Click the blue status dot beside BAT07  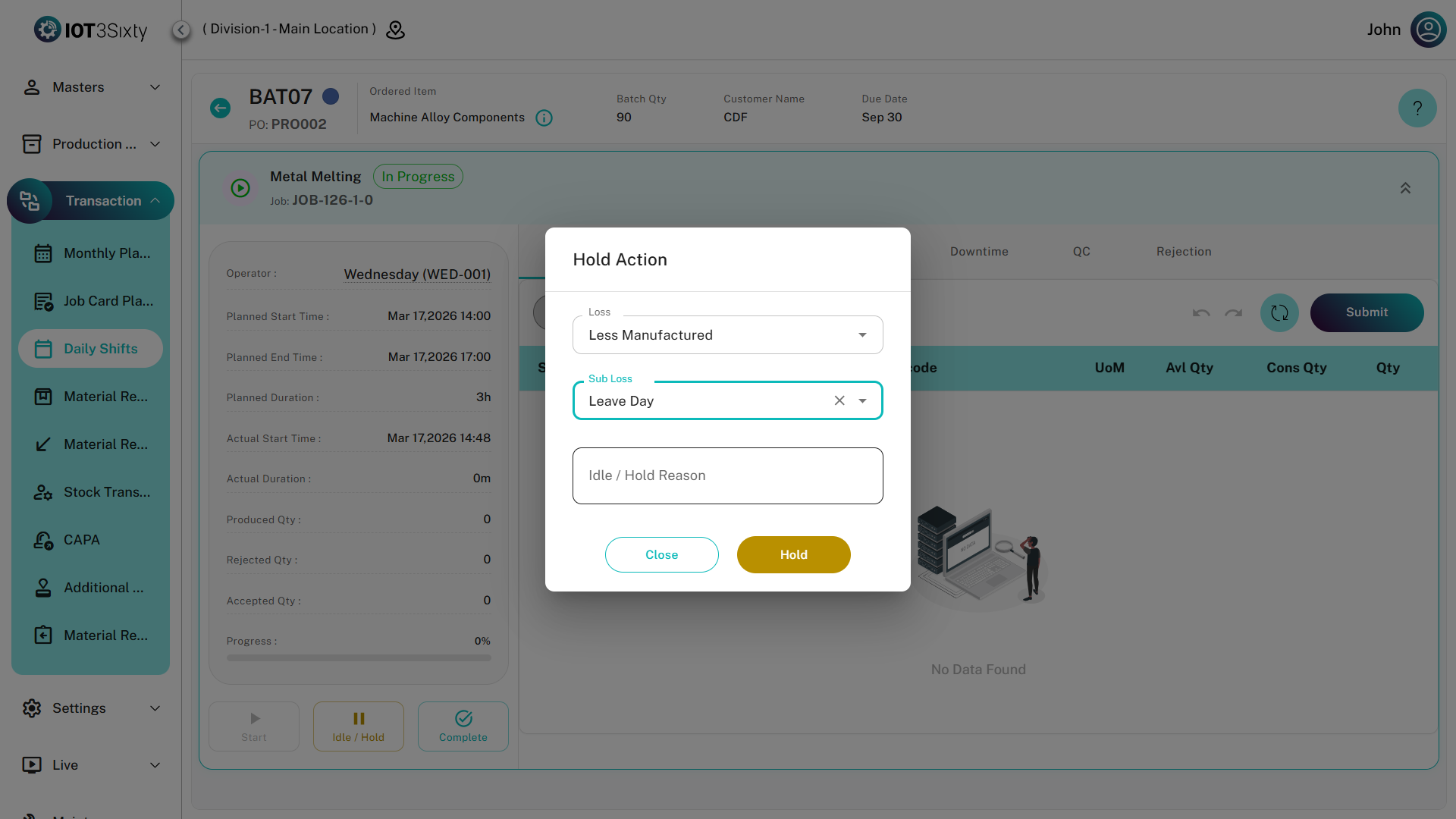tap(331, 96)
